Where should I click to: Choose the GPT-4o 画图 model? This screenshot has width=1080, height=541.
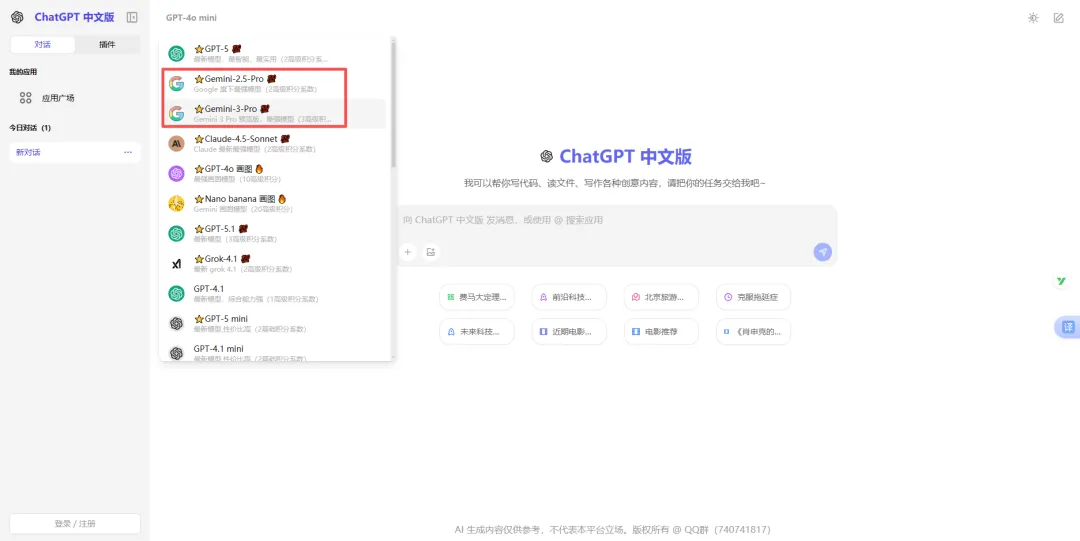[x=276, y=173]
